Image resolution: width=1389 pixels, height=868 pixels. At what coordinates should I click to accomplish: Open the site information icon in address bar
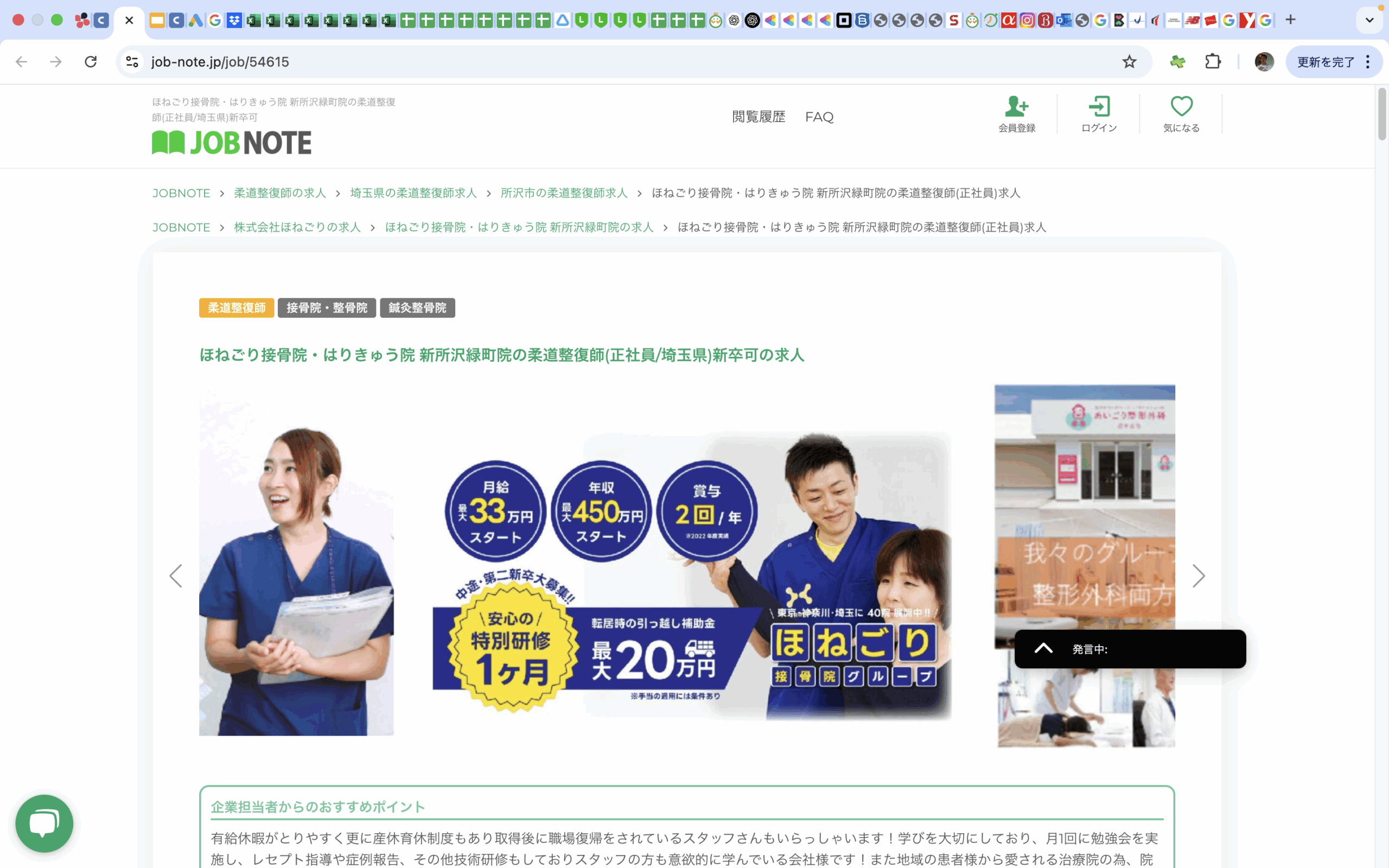(132, 61)
